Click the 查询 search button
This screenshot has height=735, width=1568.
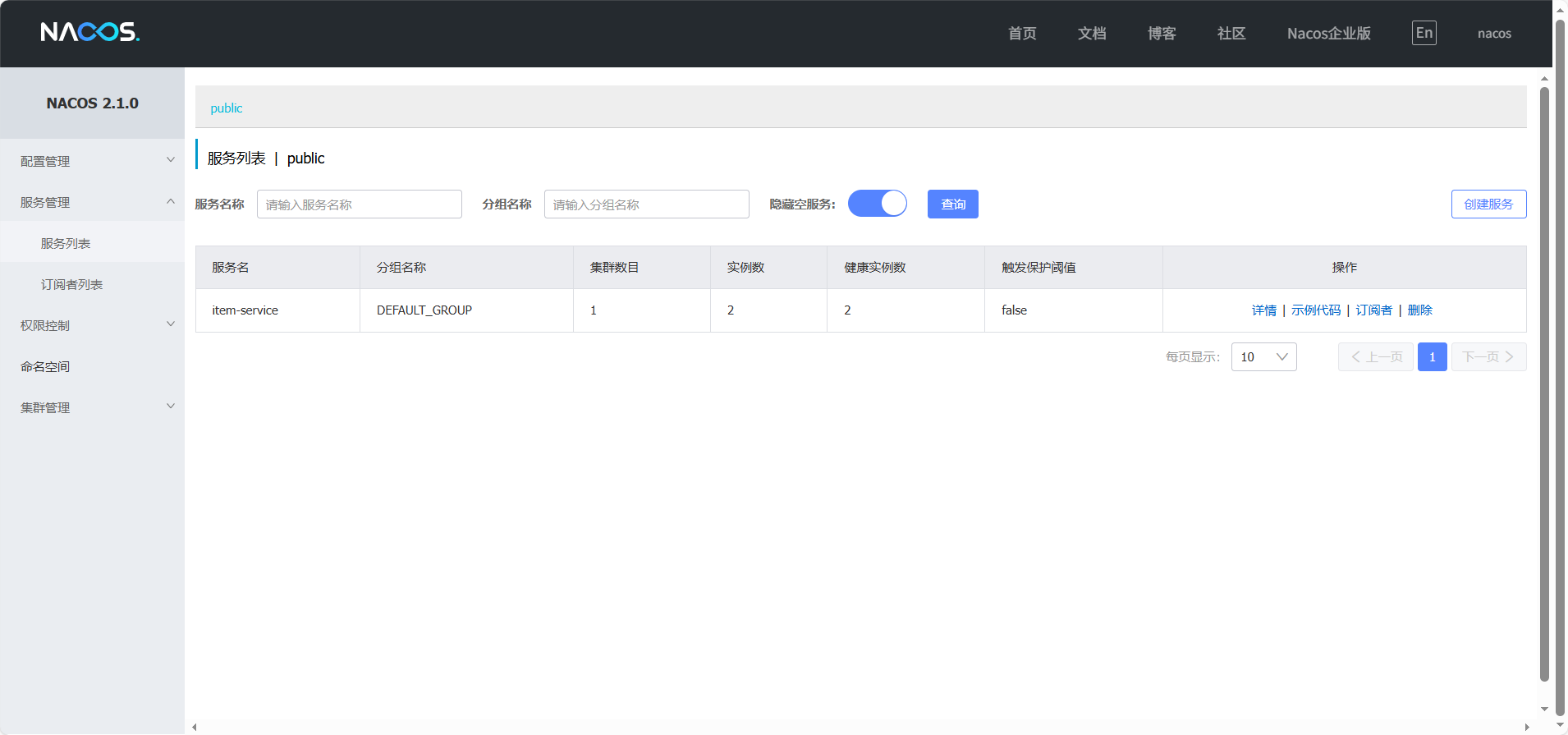953,204
